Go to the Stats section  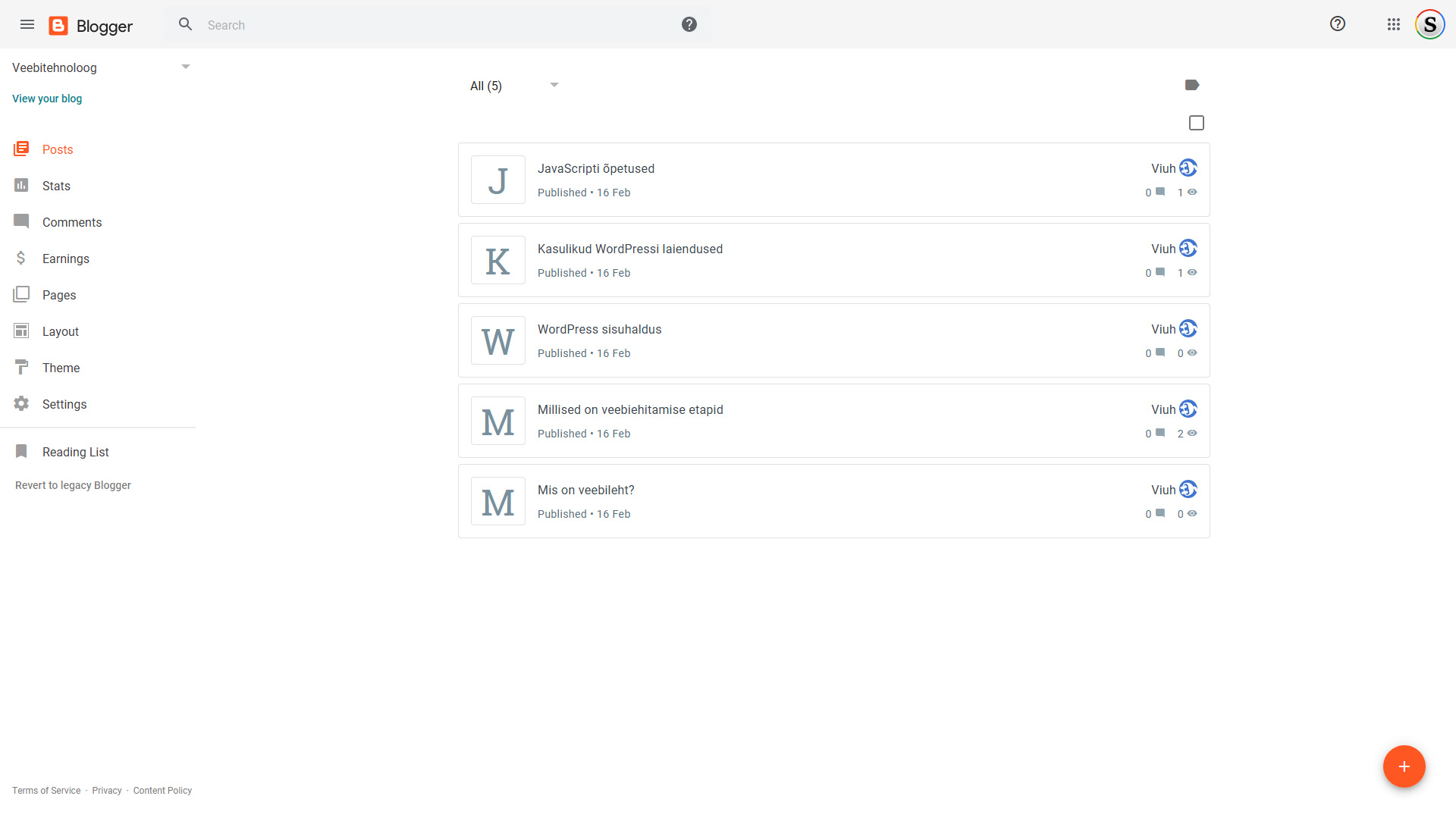coord(56,186)
